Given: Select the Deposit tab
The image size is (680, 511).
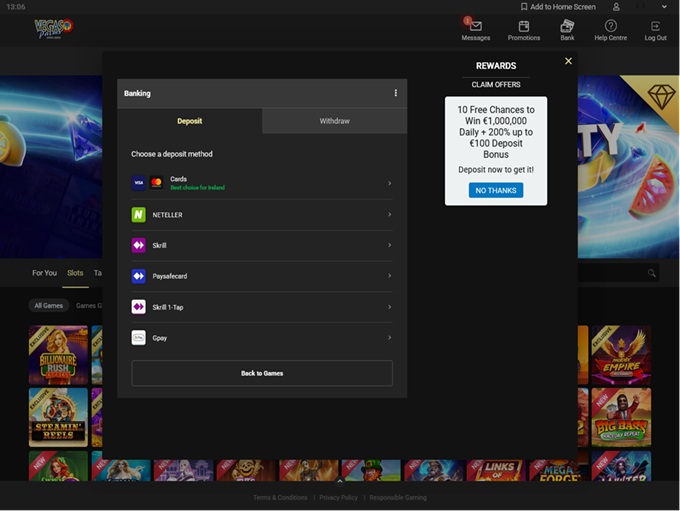Looking at the screenshot, I should 189,121.
